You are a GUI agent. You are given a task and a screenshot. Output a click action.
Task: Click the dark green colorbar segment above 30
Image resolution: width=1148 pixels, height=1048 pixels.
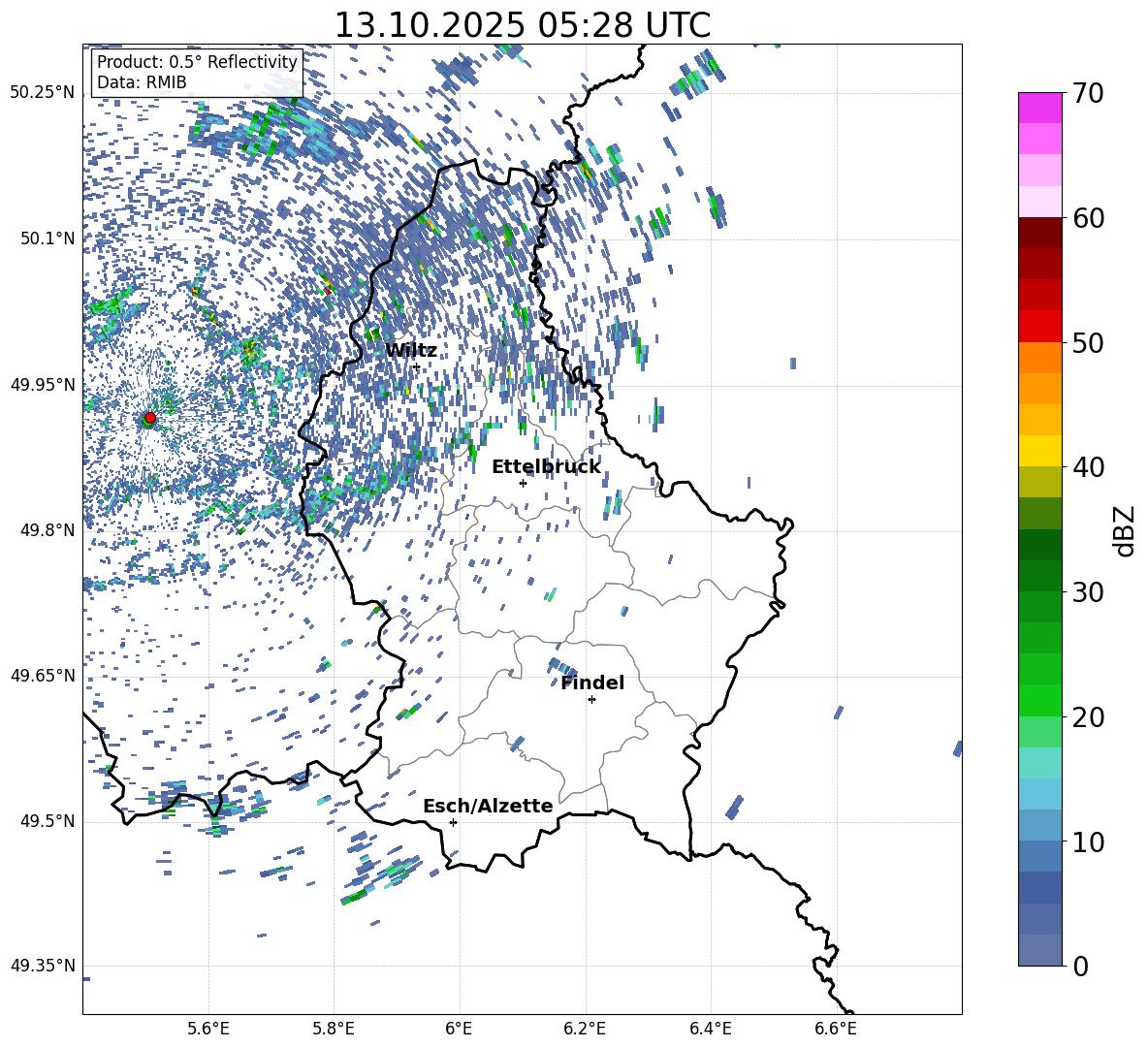(x=1040, y=545)
